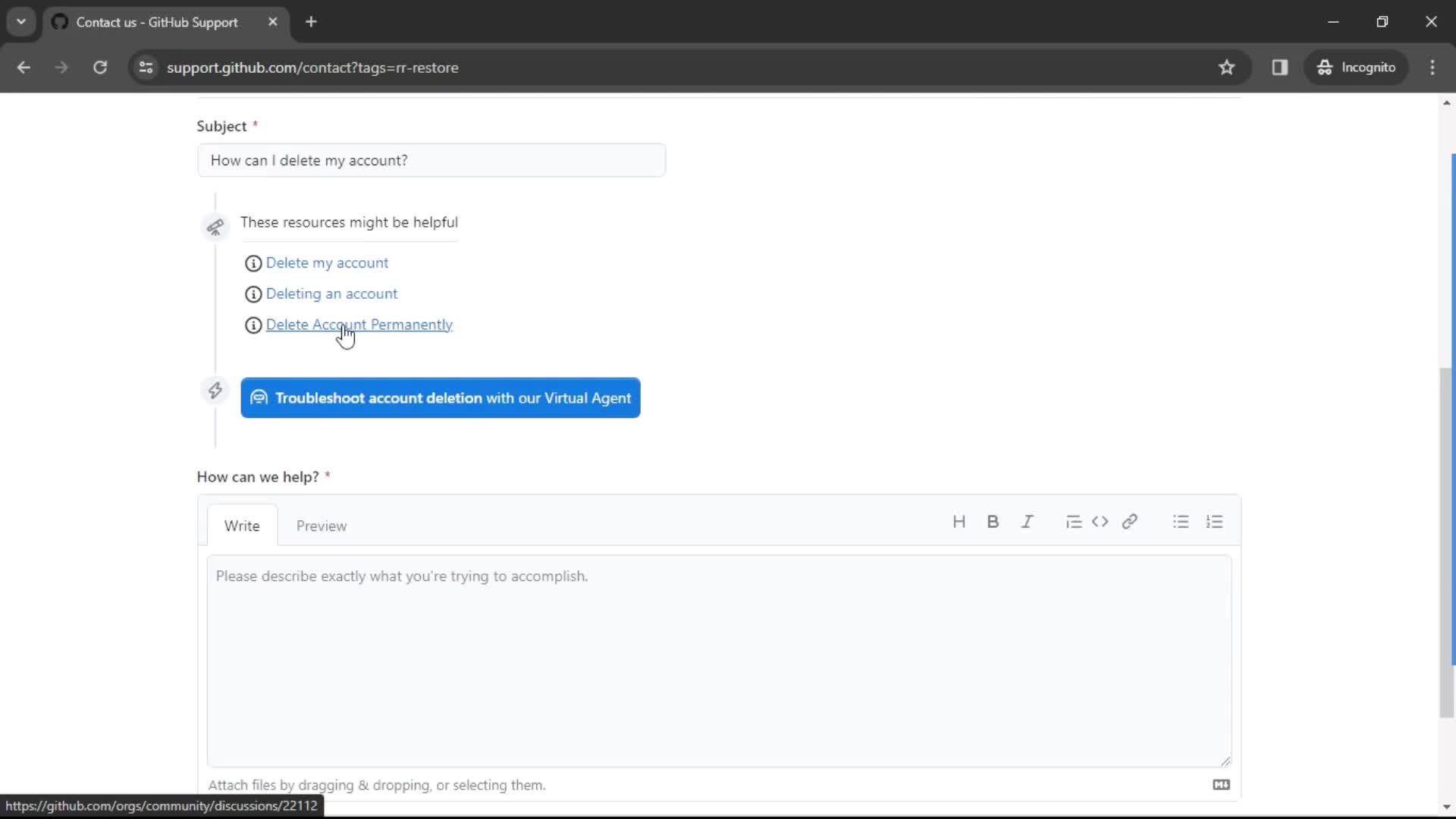Switch to the Write tab
Viewport: 1456px width, 819px height.
click(x=242, y=525)
